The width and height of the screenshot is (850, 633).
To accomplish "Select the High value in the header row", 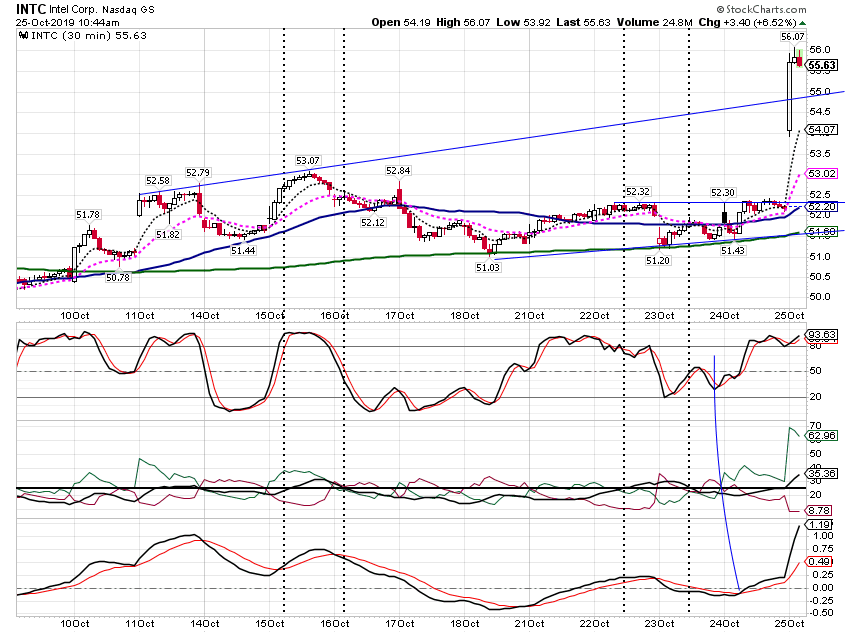I will click(x=463, y=23).
